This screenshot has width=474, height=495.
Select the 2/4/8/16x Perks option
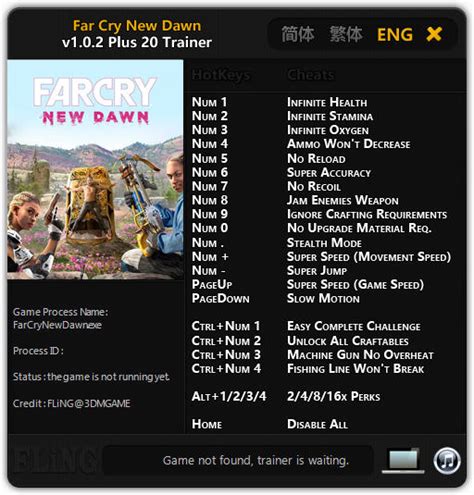click(x=333, y=396)
